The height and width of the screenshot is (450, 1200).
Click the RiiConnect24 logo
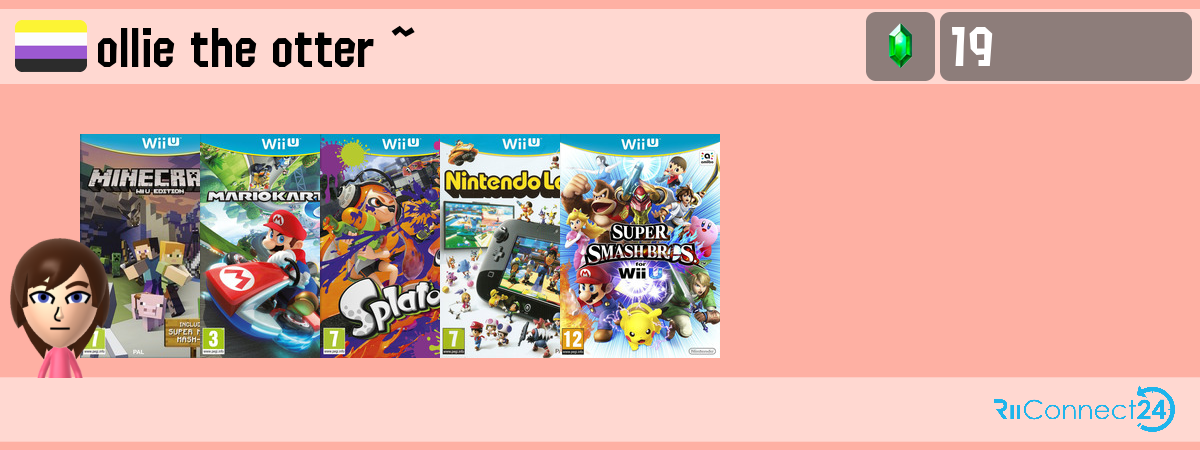pos(1084,409)
